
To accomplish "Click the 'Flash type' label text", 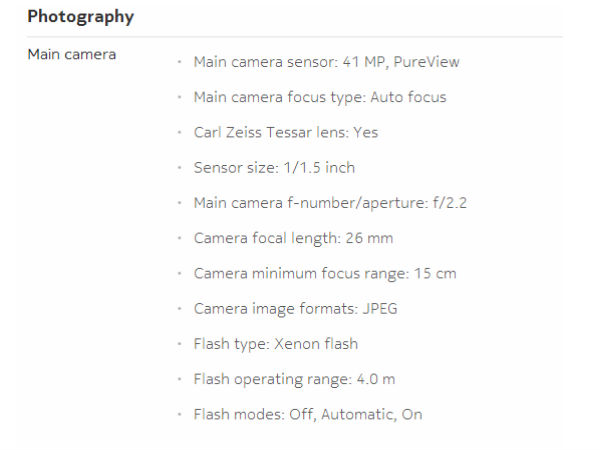I will coord(228,344).
